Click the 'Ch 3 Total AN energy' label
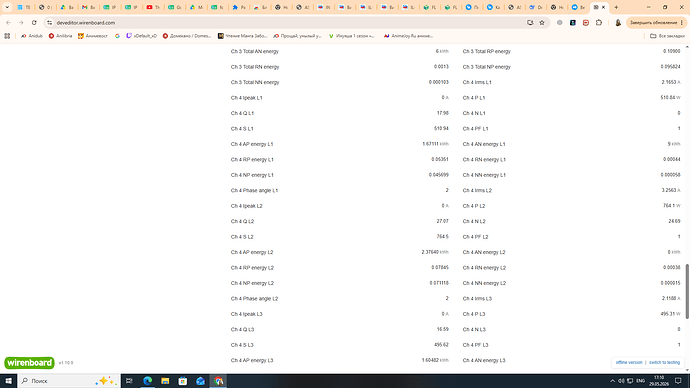This screenshot has width=690, height=388. click(x=254, y=51)
